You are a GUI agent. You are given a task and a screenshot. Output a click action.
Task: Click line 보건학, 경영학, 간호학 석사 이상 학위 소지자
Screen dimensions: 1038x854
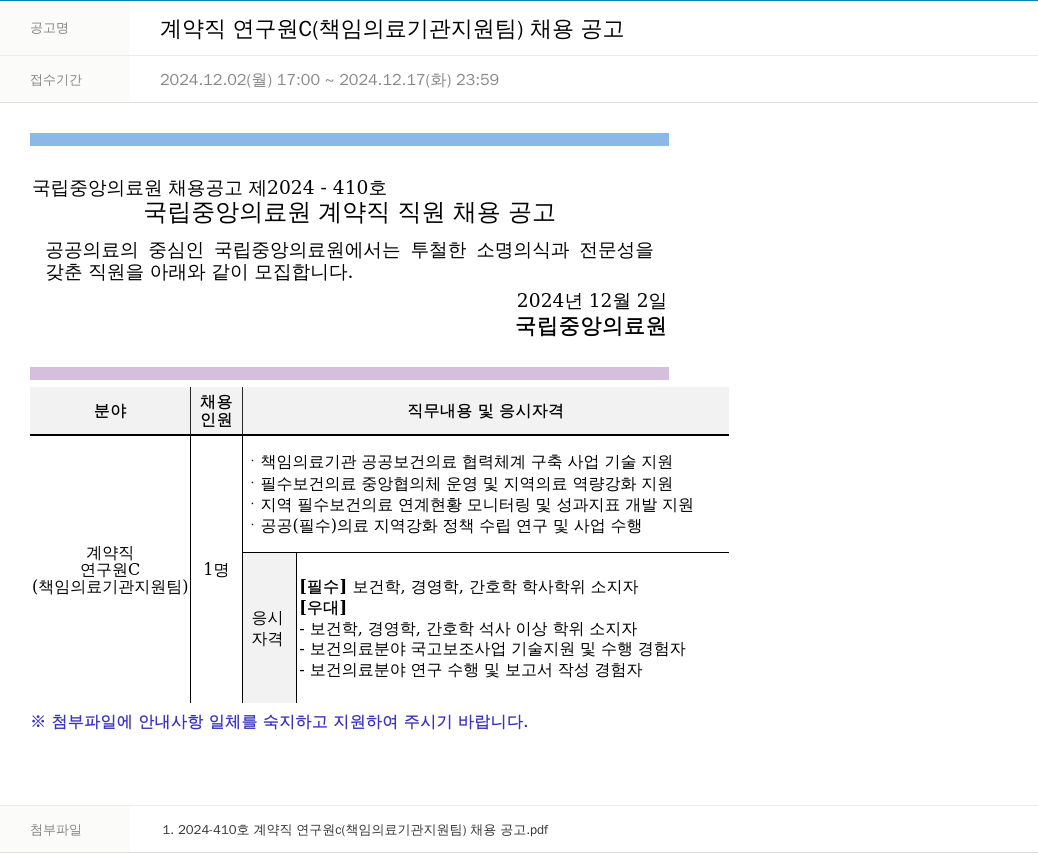(467, 628)
